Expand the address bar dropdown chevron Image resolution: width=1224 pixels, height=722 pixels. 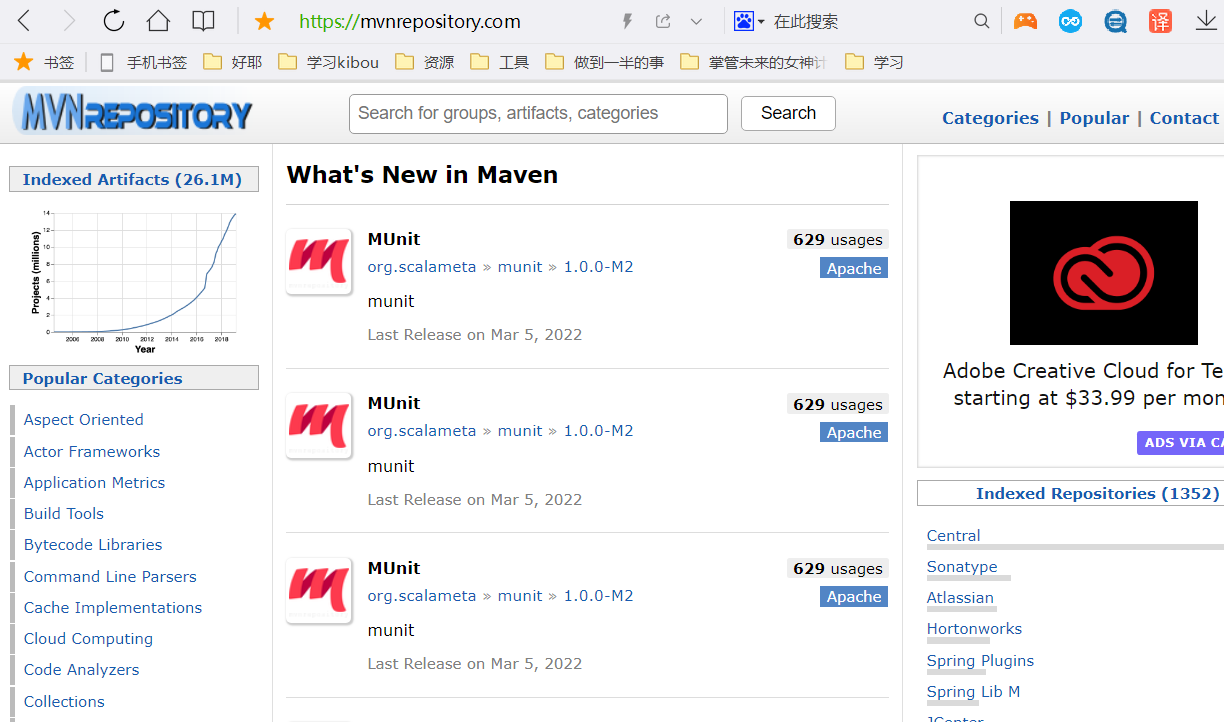click(x=697, y=21)
